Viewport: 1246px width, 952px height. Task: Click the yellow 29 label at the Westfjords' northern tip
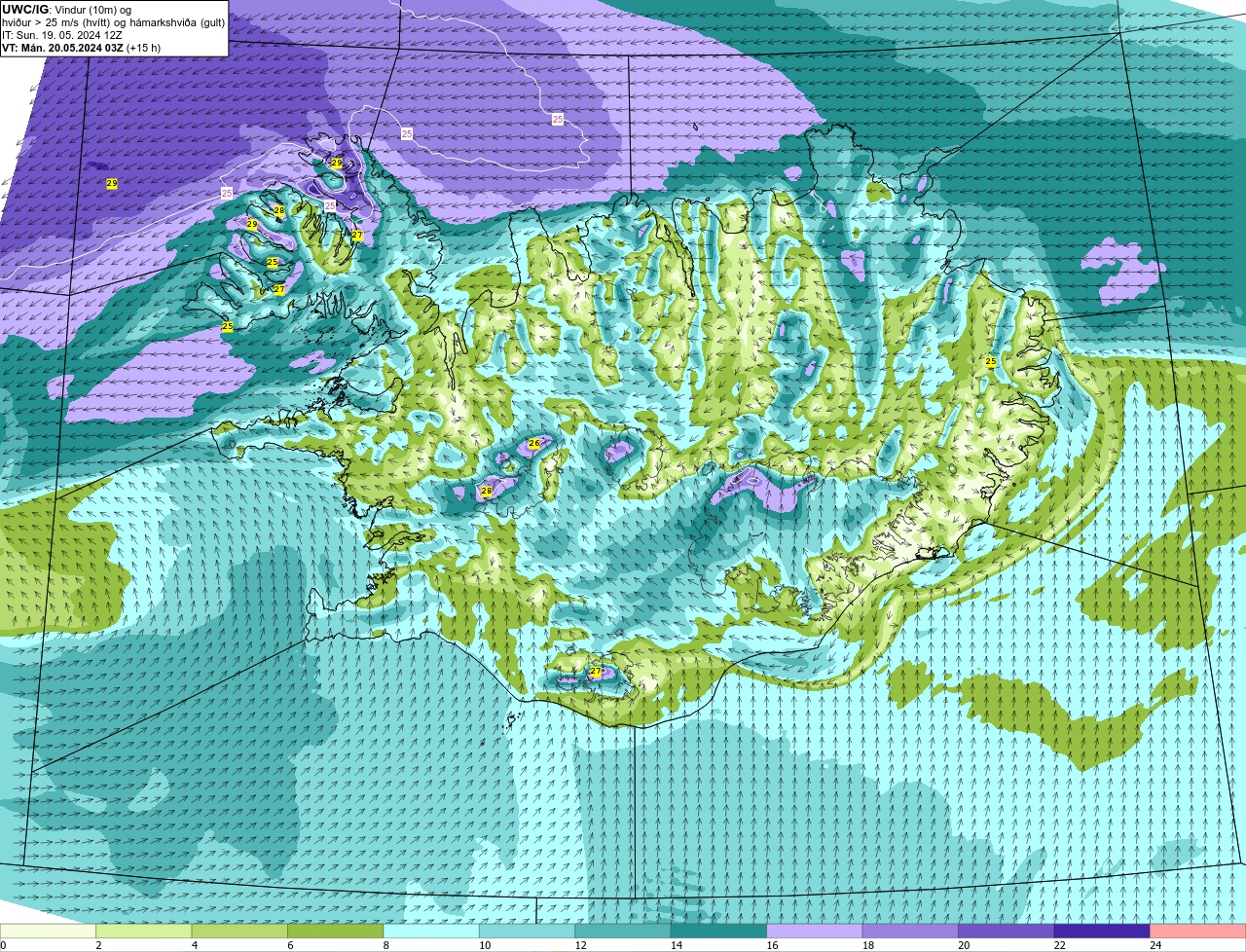coord(337,163)
